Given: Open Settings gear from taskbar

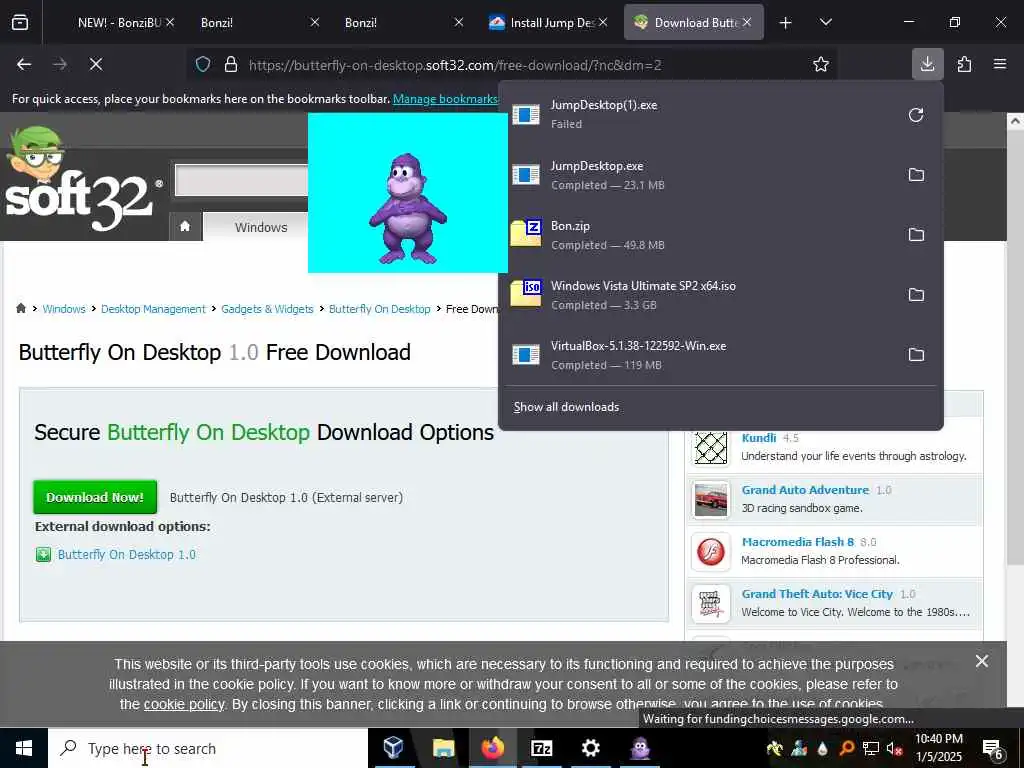Looking at the screenshot, I should [x=591, y=748].
